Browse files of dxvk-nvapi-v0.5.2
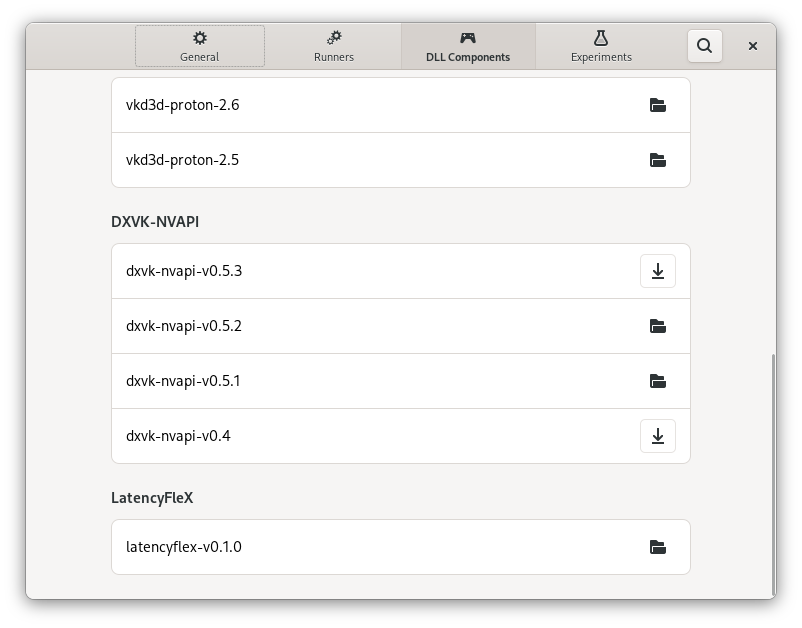The width and height of the screenshot is (802, 628). (x=658, y=326)
